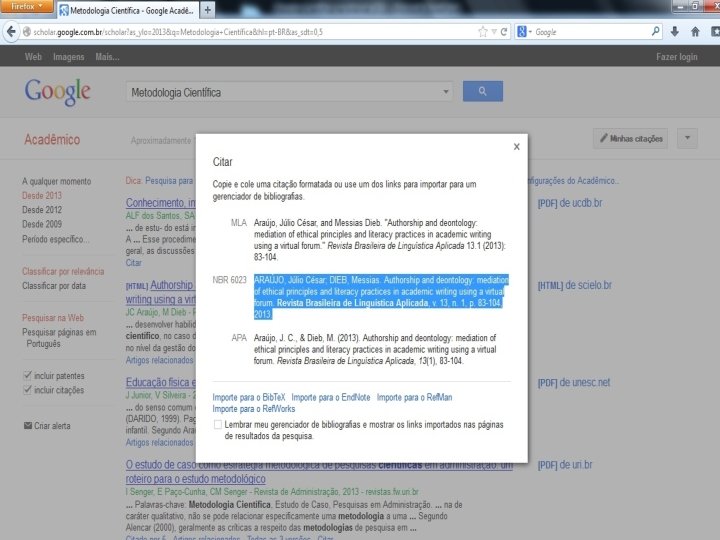This screenshot has width=720, height=540.
Task: Check Lembrar meu gerenciador de bibliografias box
Action: (x=218, y=425)
